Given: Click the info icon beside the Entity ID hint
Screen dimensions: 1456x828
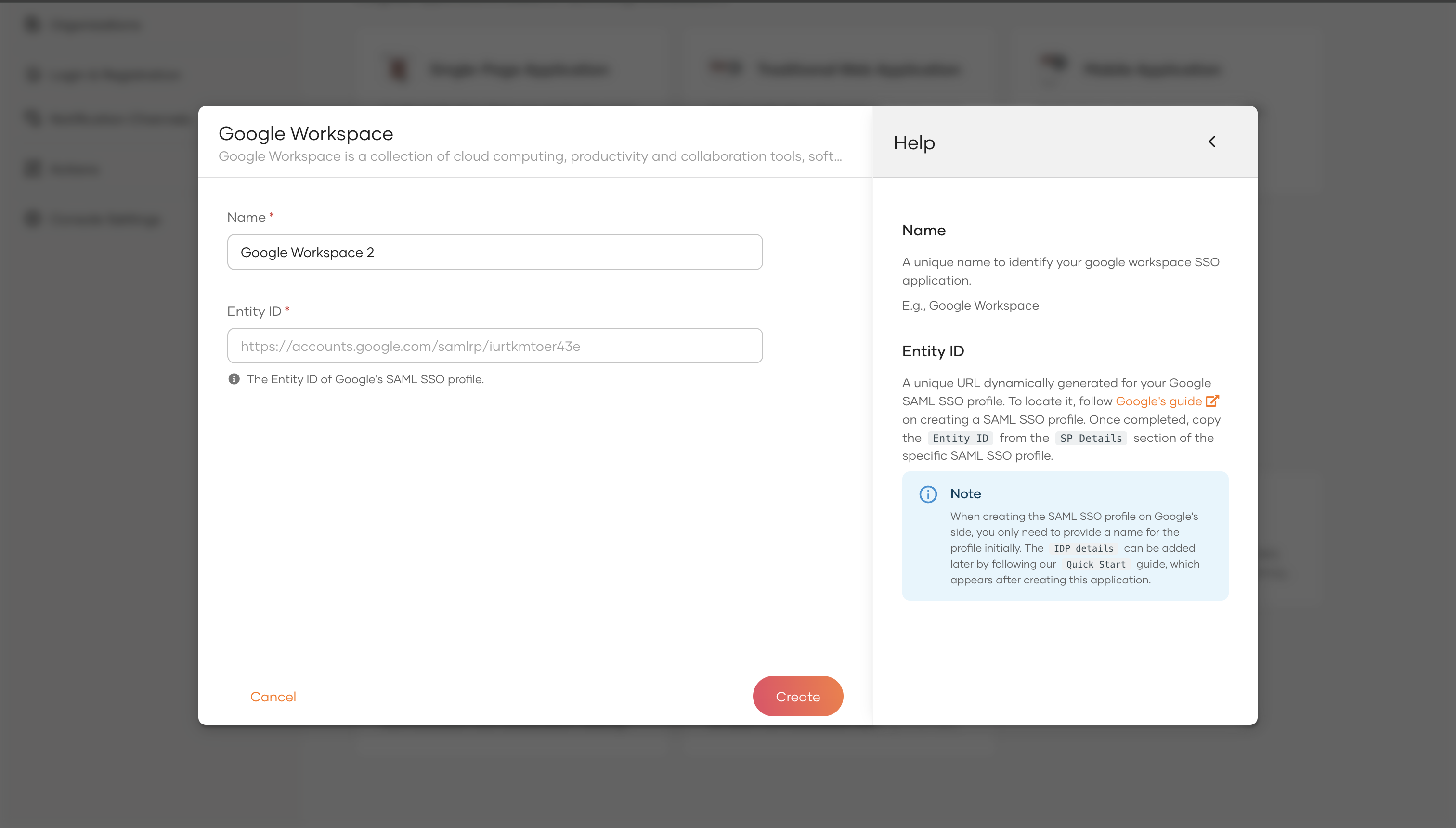Looking at the screenshot, I should pos(234,379).
